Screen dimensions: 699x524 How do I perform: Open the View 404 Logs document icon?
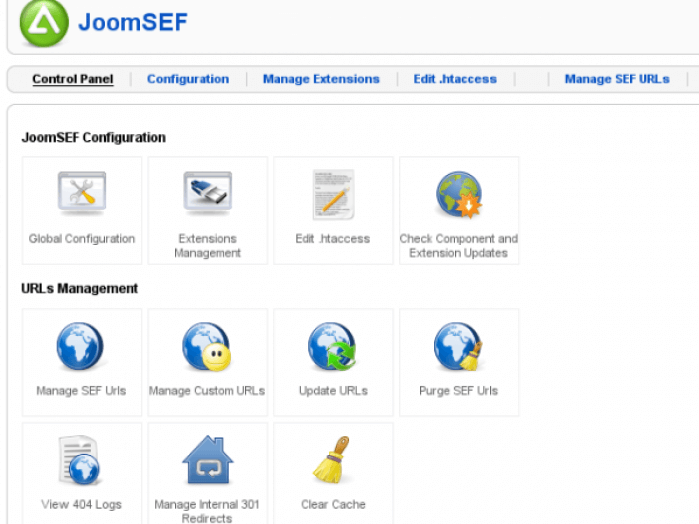[x=80, y=460]
